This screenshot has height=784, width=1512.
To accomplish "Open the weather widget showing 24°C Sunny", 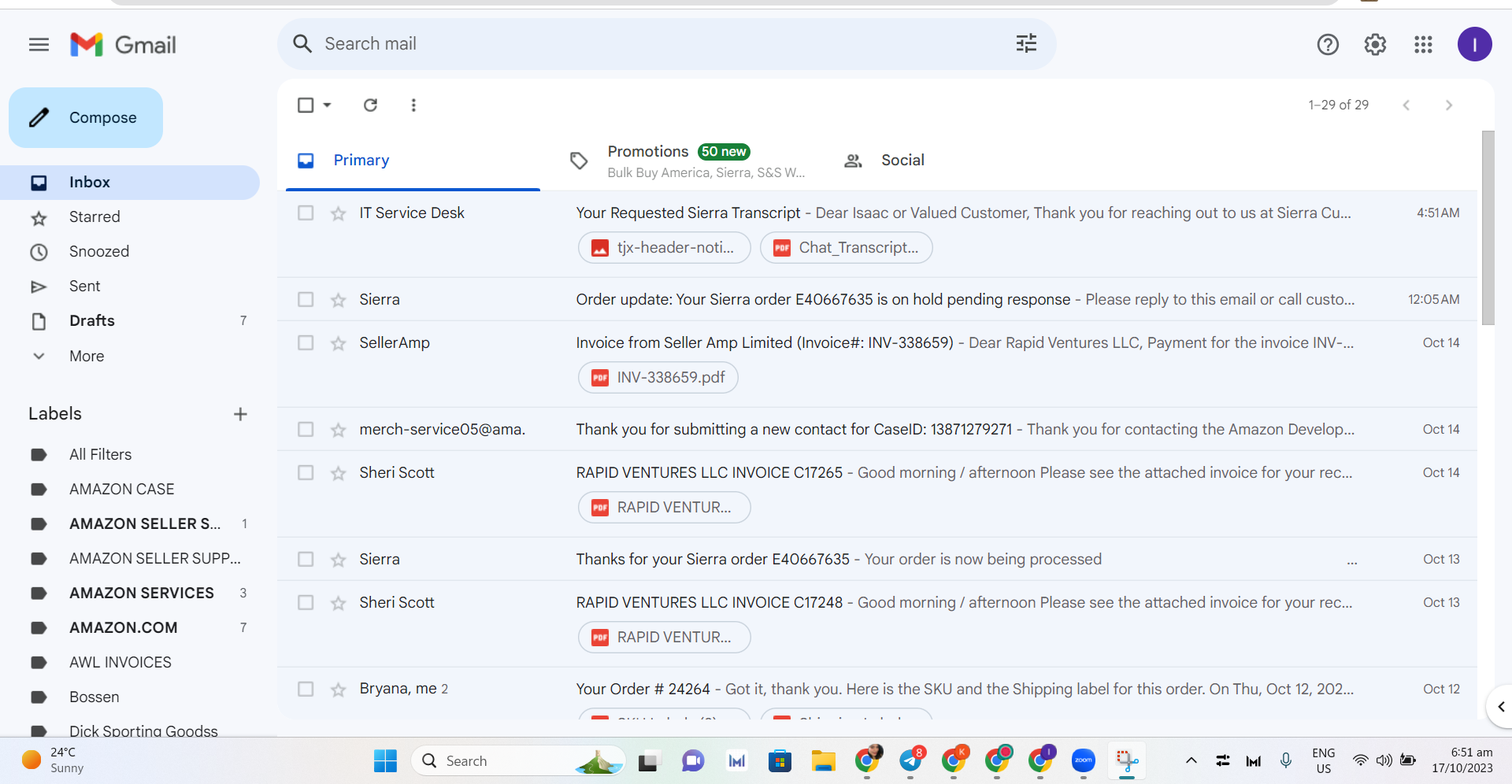I will [53, 760].
